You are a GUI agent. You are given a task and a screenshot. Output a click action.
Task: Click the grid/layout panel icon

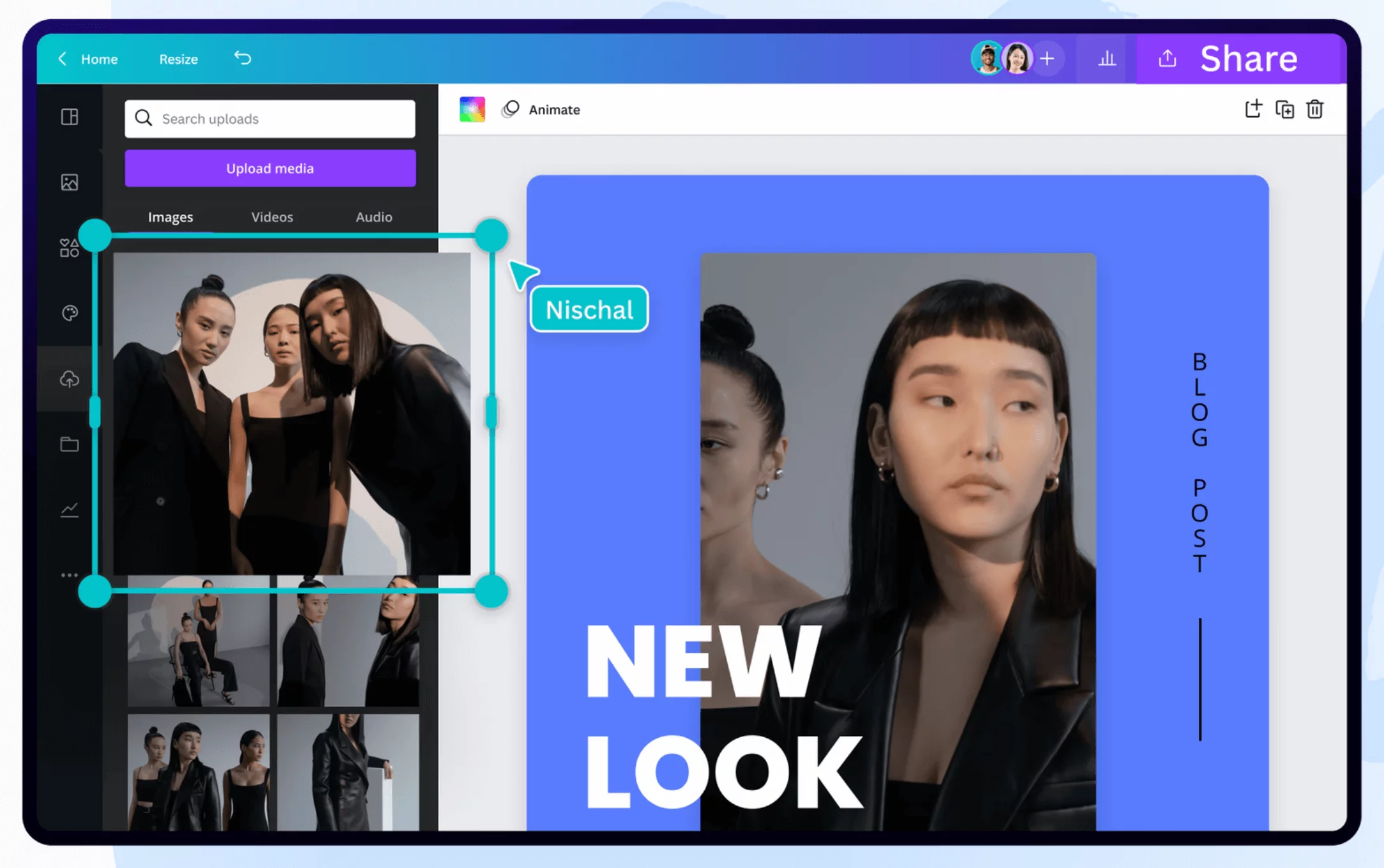tap(70, 116)
